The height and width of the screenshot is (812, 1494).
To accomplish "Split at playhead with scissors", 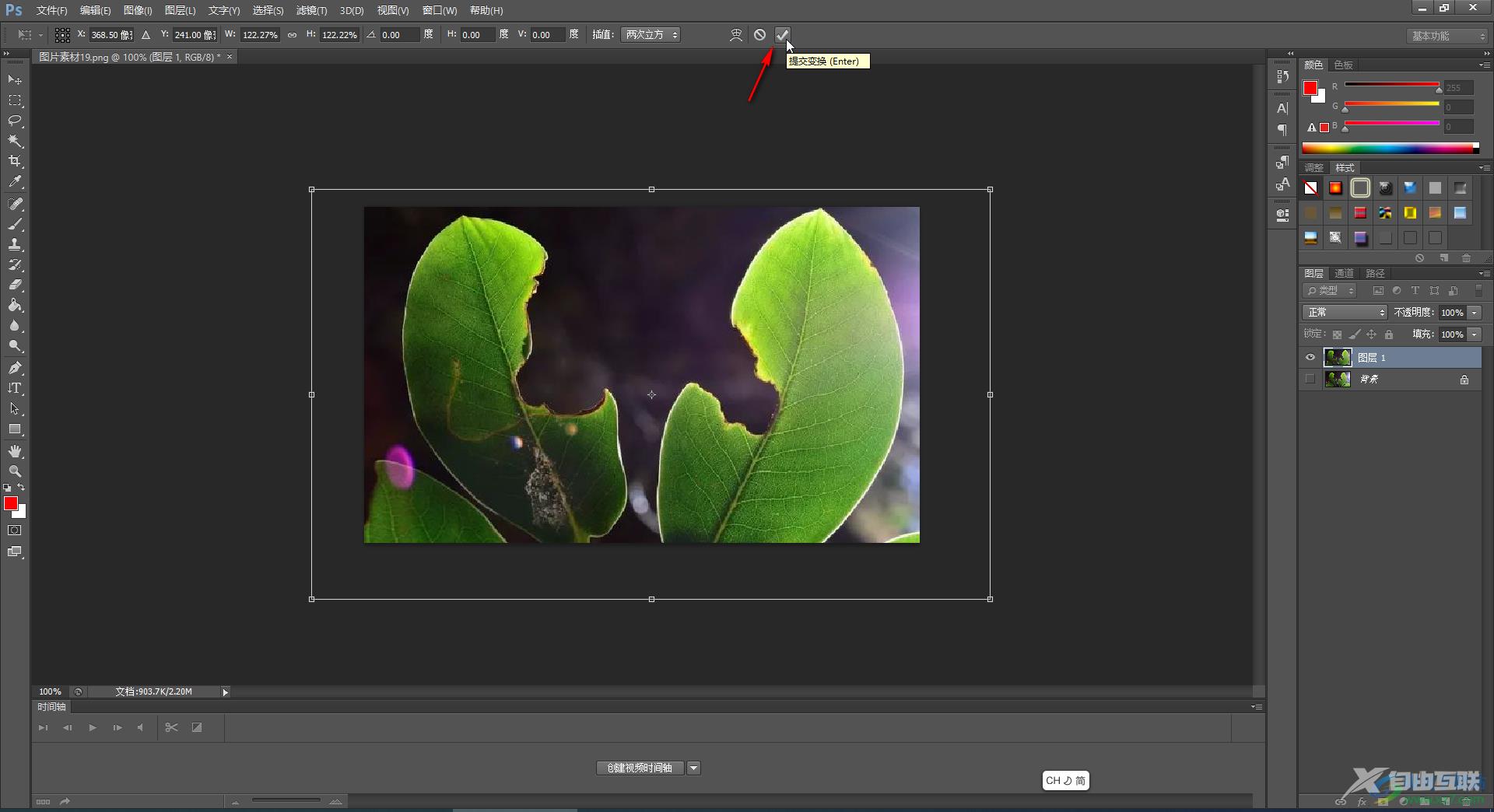I will (x=172, y=728).
